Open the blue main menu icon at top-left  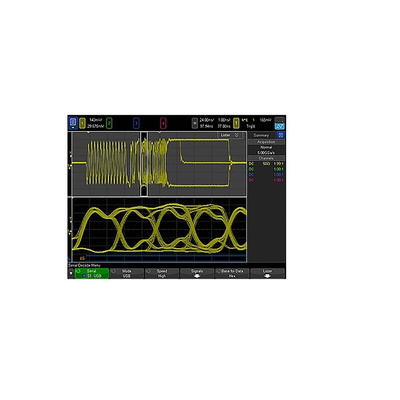point(73,123)
